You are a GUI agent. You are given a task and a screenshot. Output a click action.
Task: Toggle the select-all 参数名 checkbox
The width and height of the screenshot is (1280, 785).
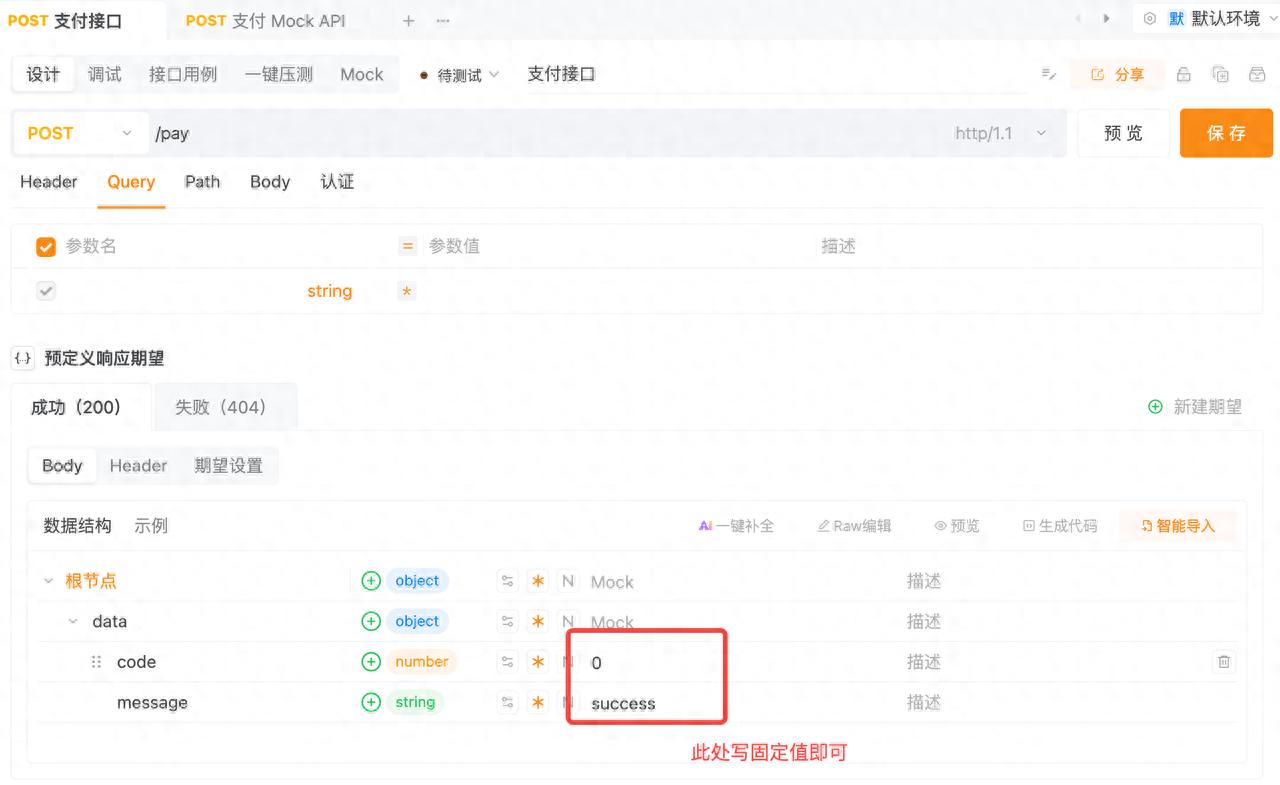pos(46,247)
